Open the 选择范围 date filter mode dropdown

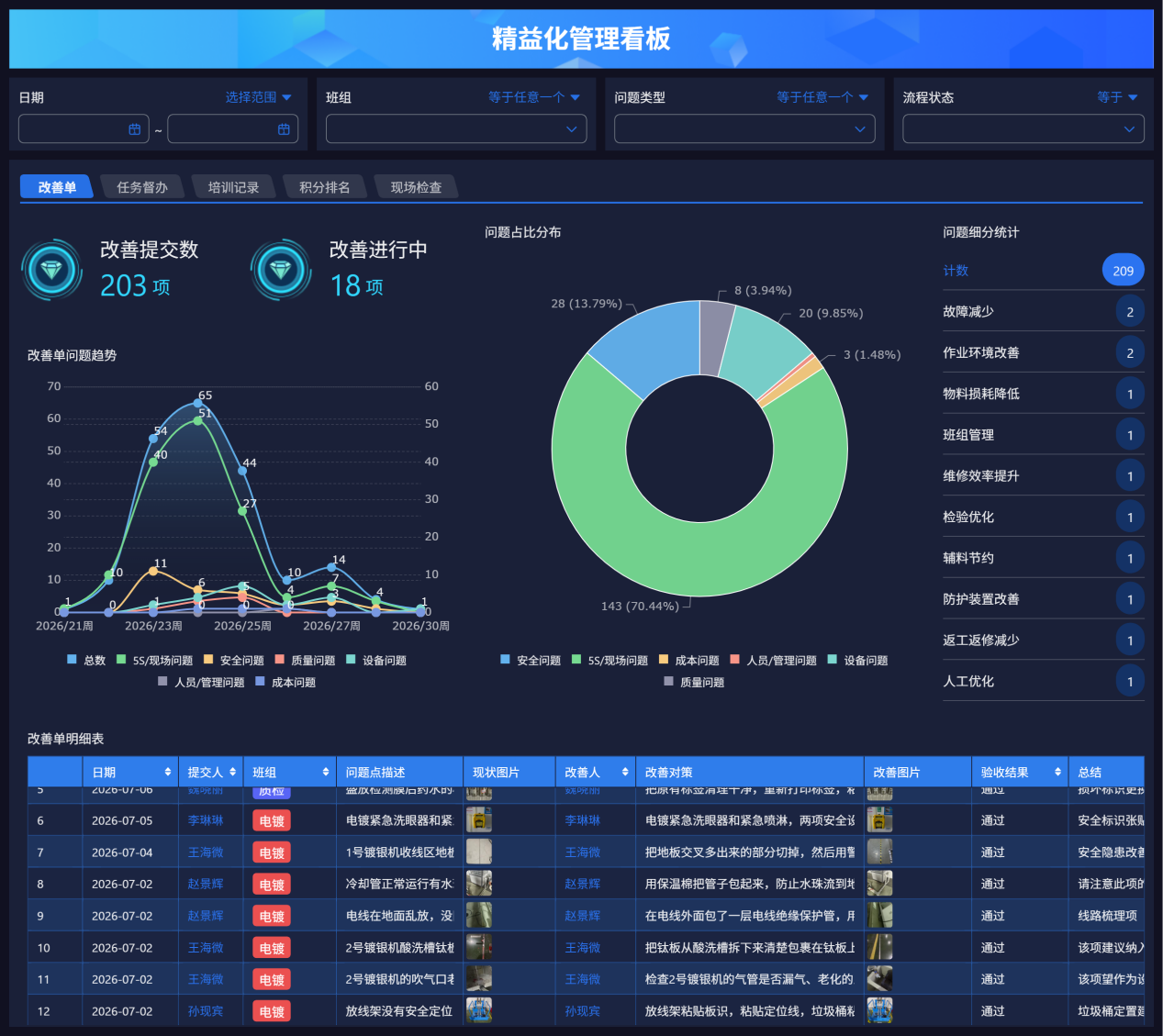pos(259,97)
